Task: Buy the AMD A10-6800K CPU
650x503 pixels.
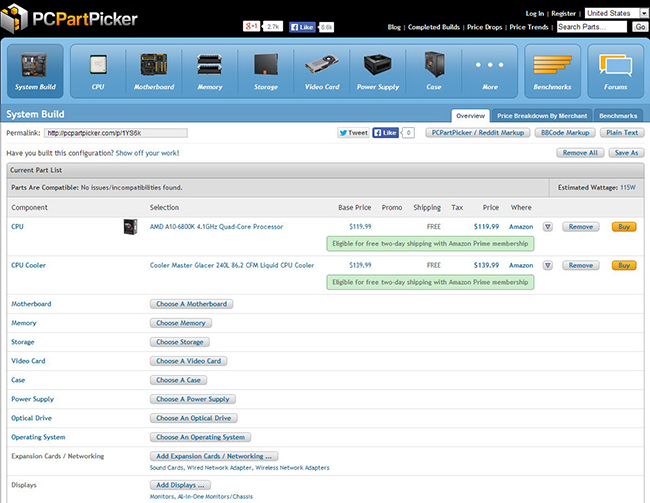Action: click(x=624, y=227)
